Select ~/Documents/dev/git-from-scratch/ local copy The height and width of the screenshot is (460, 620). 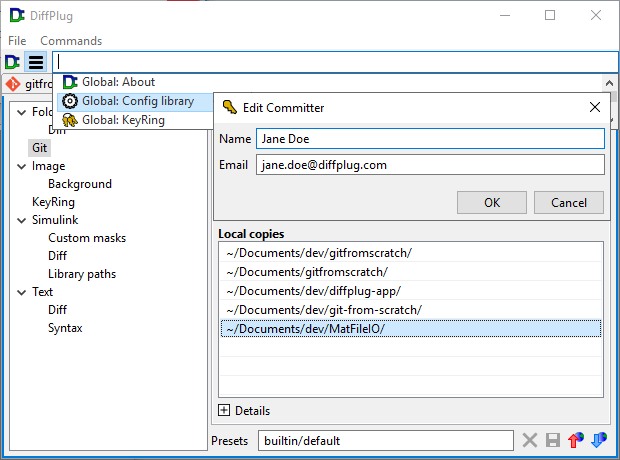(411, 310)
